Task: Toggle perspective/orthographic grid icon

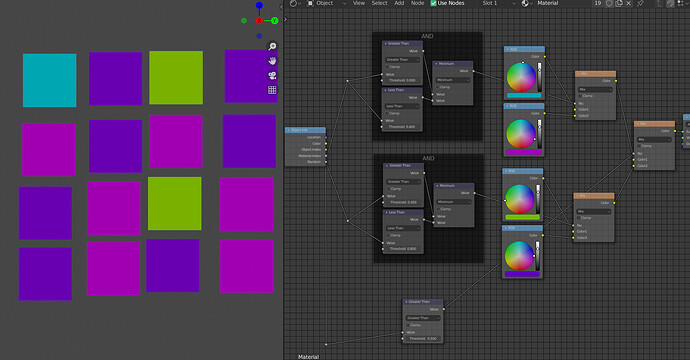Action: [272, 90]
